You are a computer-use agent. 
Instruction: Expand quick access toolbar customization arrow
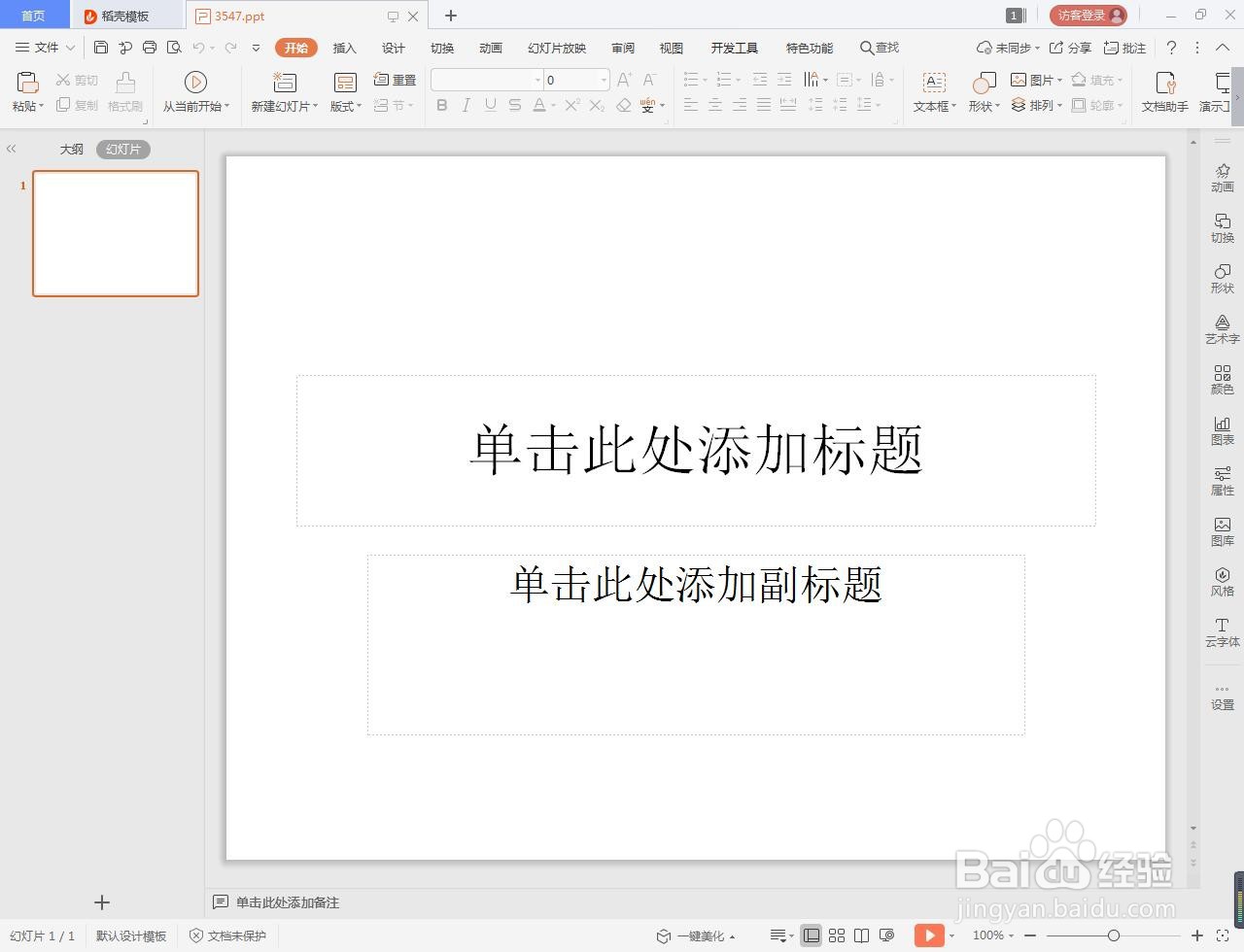pos(256,48)
